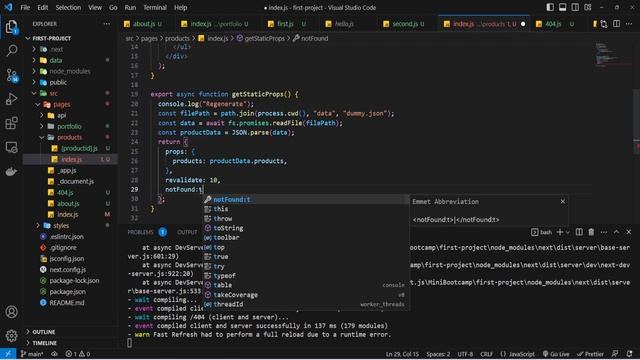Open notifications bell in status bar
The image size is (640, 360).
point(630,354)
